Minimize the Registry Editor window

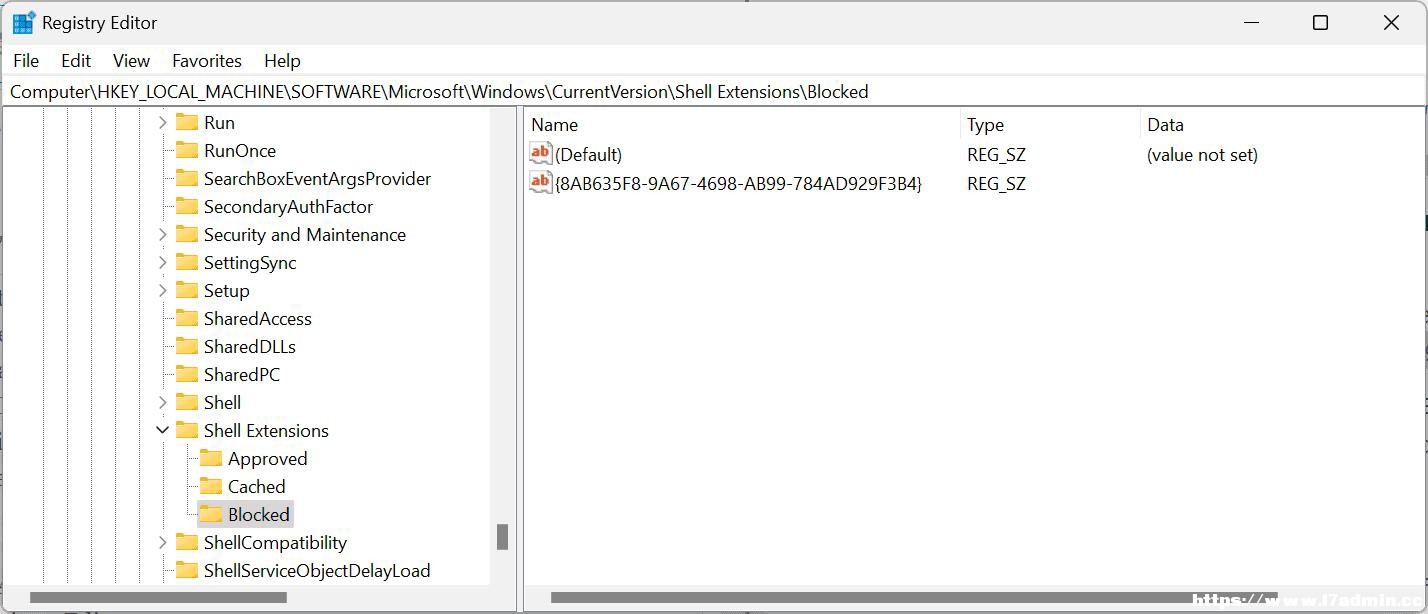tap(1251, 23)
